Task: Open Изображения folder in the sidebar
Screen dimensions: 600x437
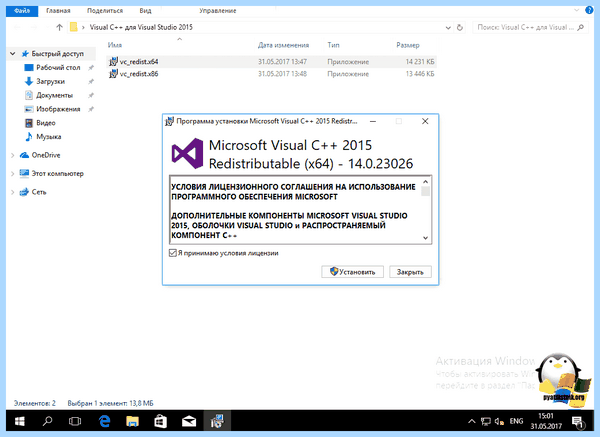Action: coord(58,109)
